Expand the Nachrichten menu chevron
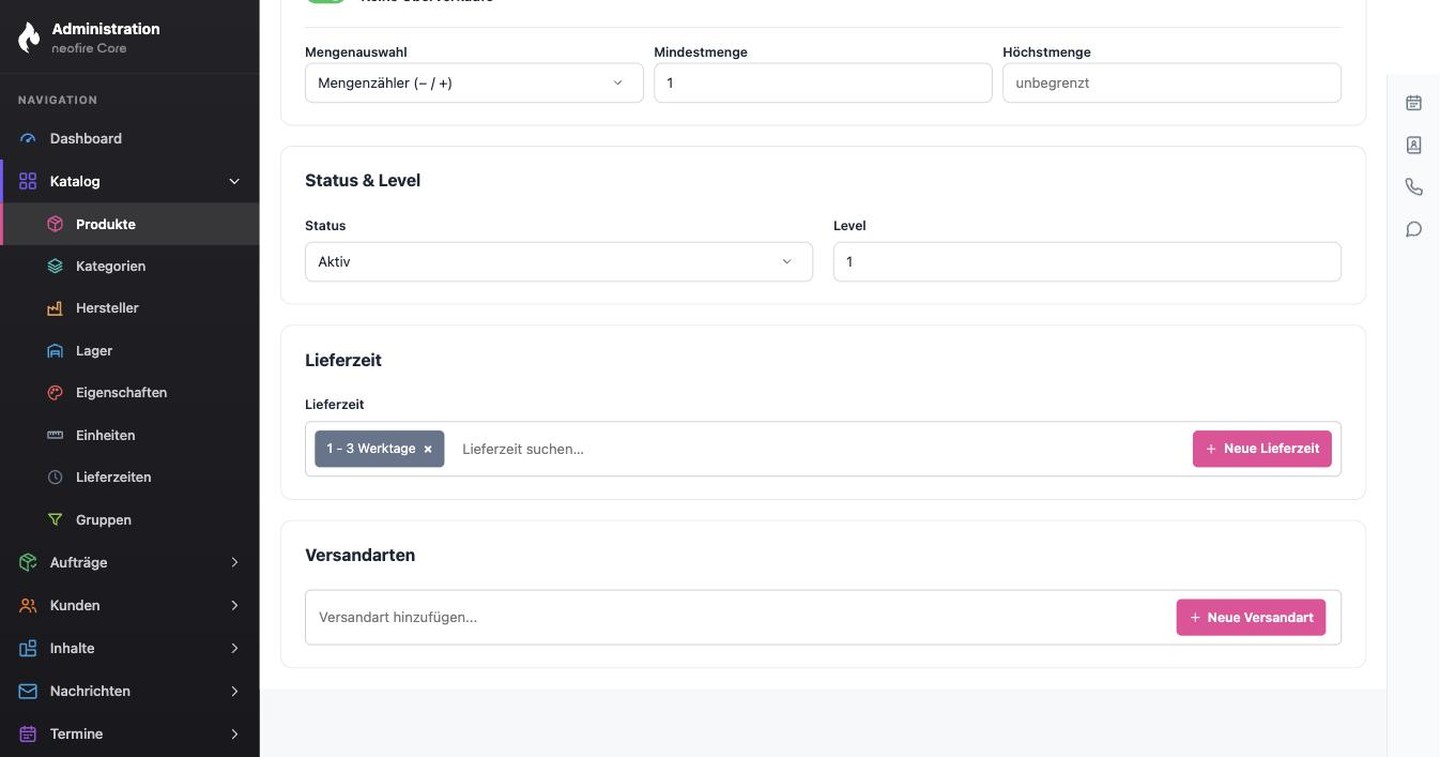This screenshot has height=757, width=1440. click(x=234, y=691)
